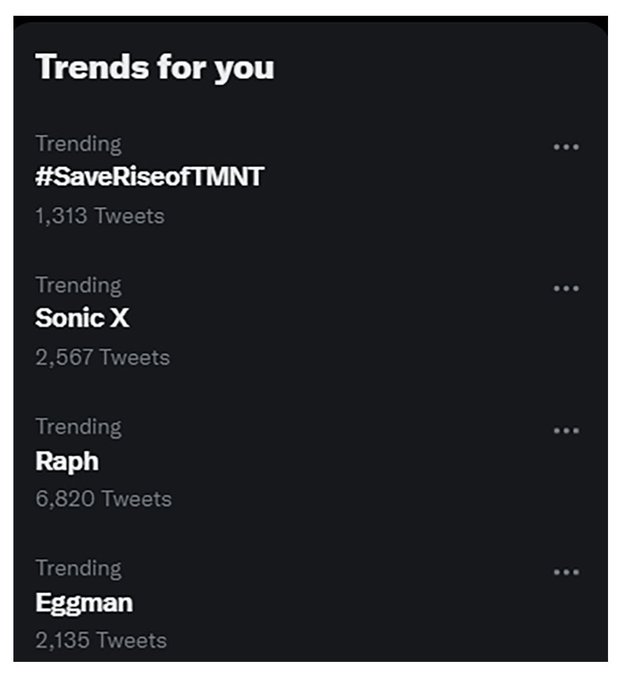
Task: Click the 1,313 Tweets count
Action: click(99, 215)
